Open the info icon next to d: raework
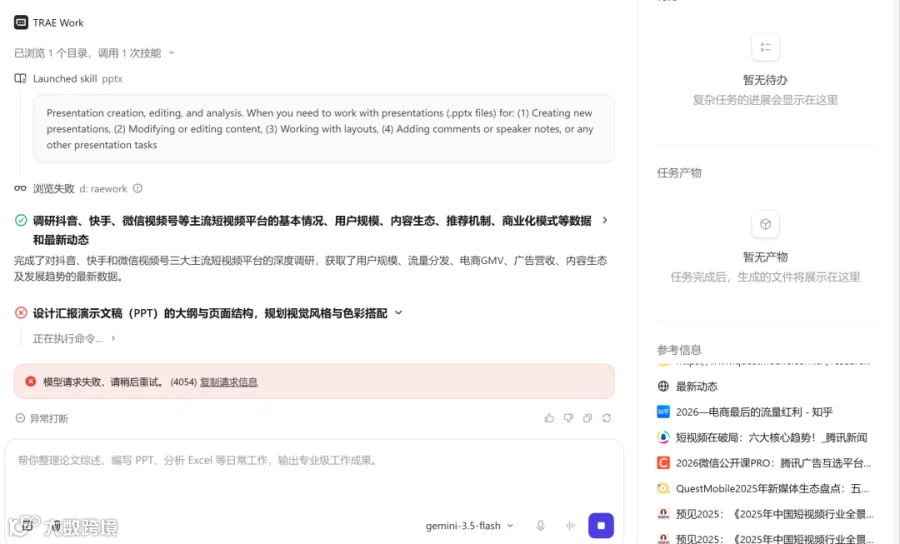Screen dimensions: 900x544 [x=138, y=188]
